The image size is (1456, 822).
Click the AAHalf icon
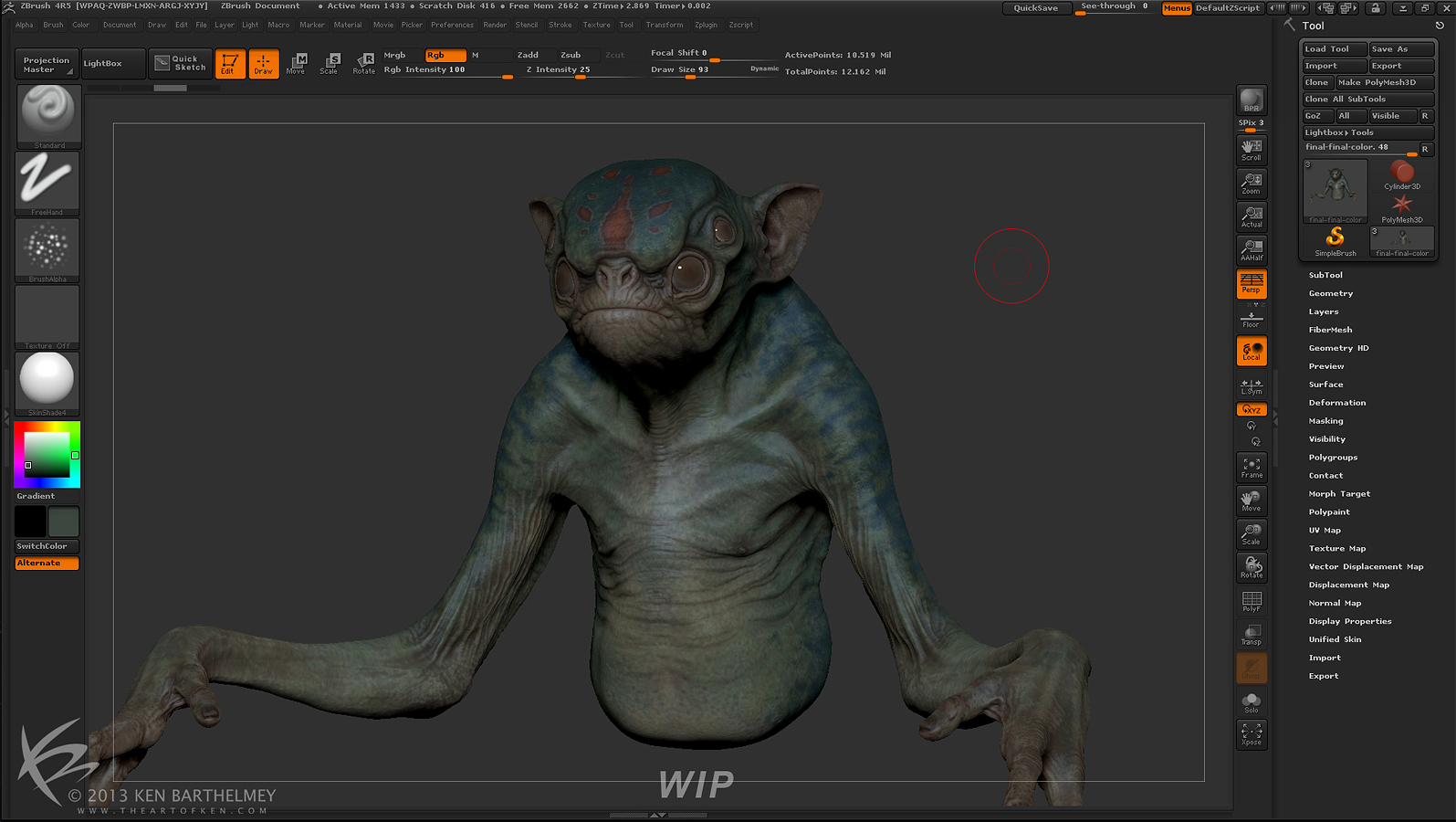pyautogui.click(x=1252, y=250)
